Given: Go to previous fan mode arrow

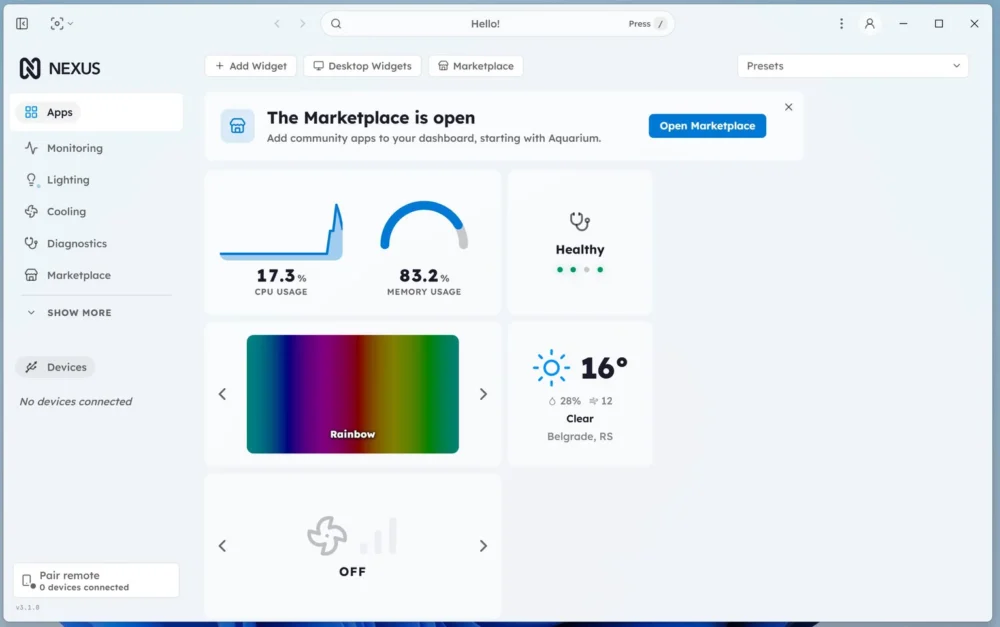Looking at the screenshot, I should coord(222,546).
